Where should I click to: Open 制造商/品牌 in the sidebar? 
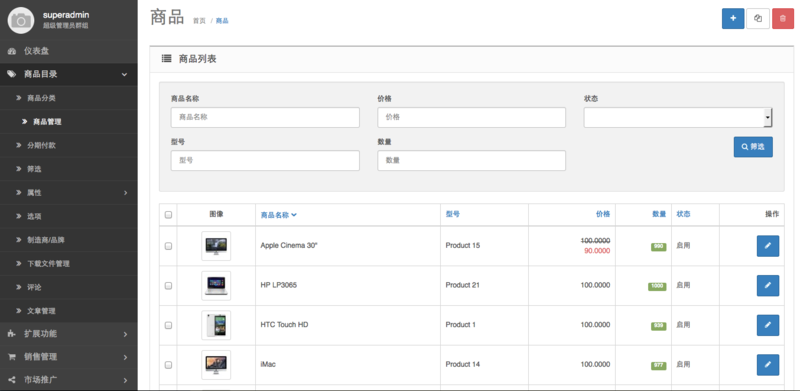(x=68, y=240)
